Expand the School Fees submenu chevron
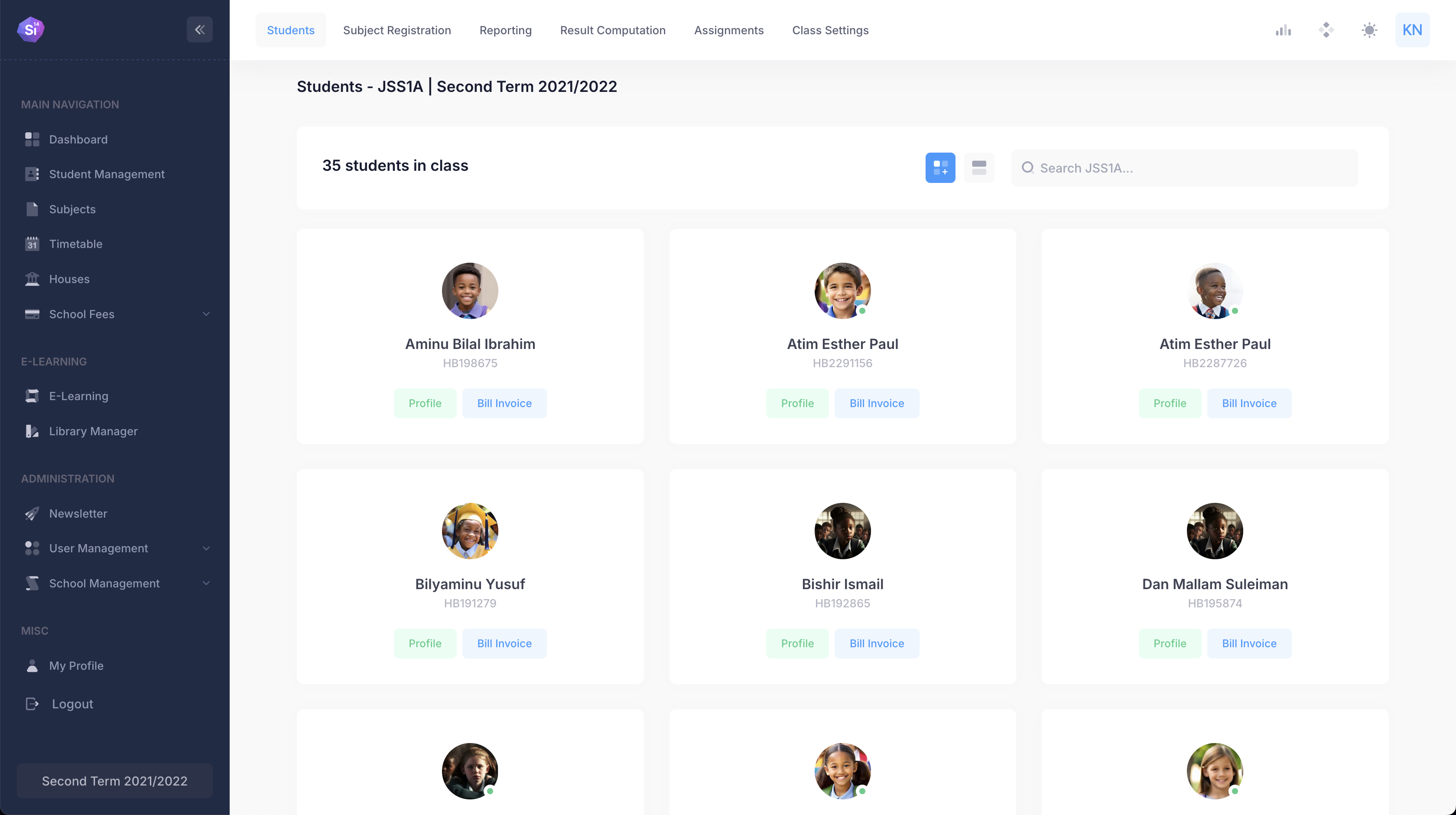1456x815 pixels. click(206, 314)
